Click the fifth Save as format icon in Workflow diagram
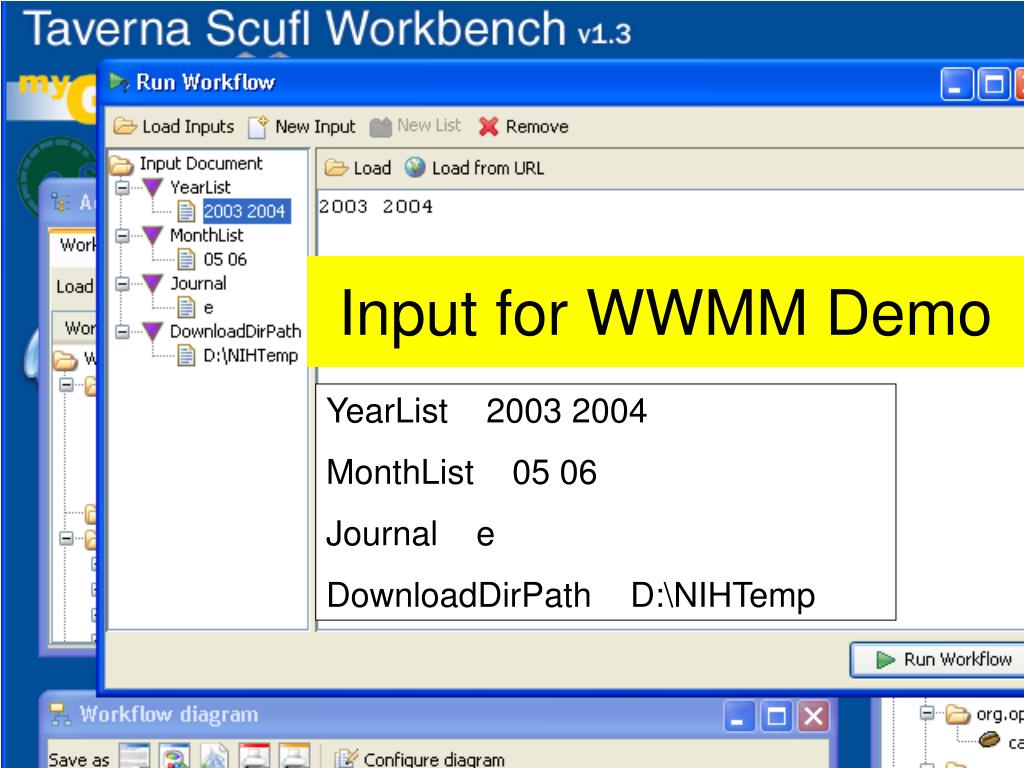 pos(295,756)
